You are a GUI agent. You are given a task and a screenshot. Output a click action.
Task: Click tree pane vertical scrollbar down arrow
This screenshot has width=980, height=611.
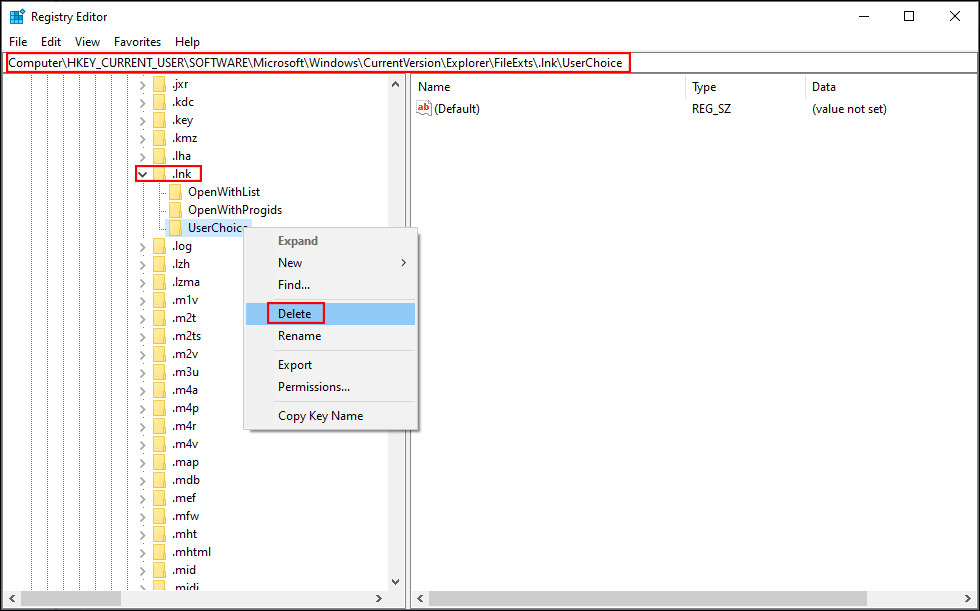point(396,582)
